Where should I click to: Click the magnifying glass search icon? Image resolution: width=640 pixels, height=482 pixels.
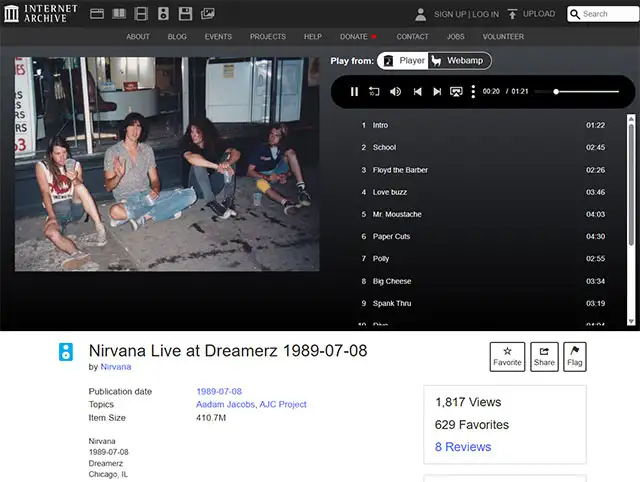pyautogui.click(x=575, y=14)
